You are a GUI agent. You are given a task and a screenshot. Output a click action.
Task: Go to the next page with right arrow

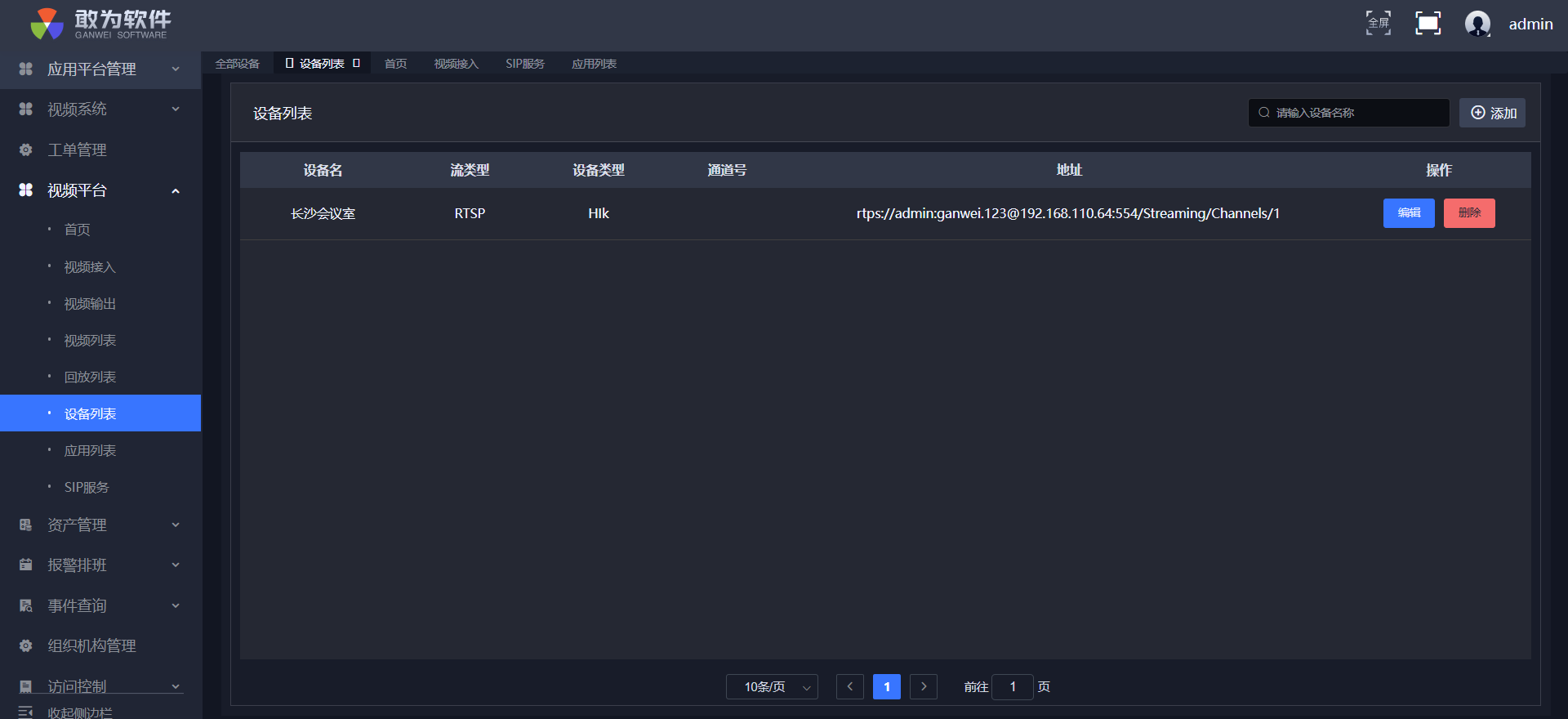pyautogui.click(x=924, y=687)
